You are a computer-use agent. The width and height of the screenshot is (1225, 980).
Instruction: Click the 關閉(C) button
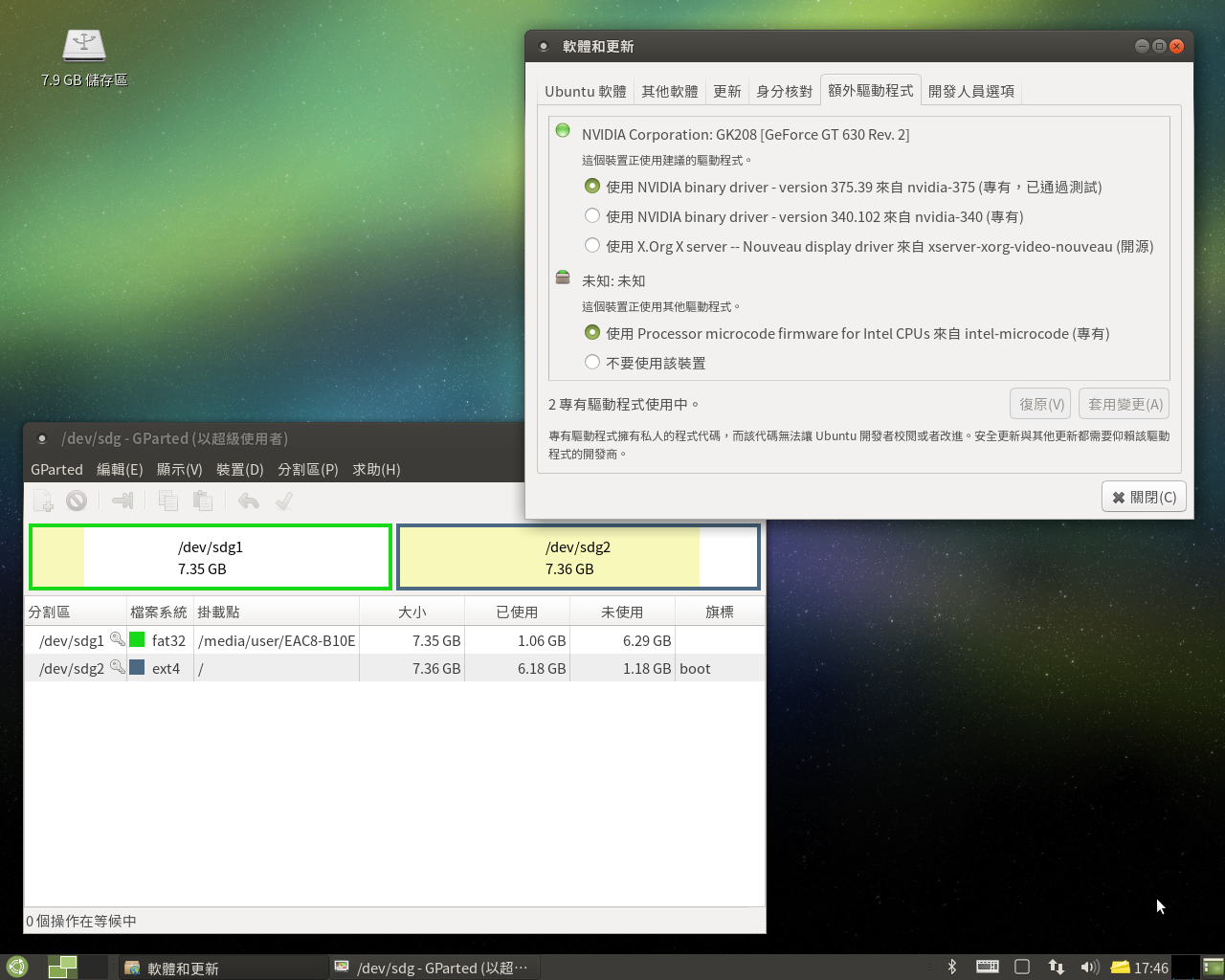(x=1145, y=497)
